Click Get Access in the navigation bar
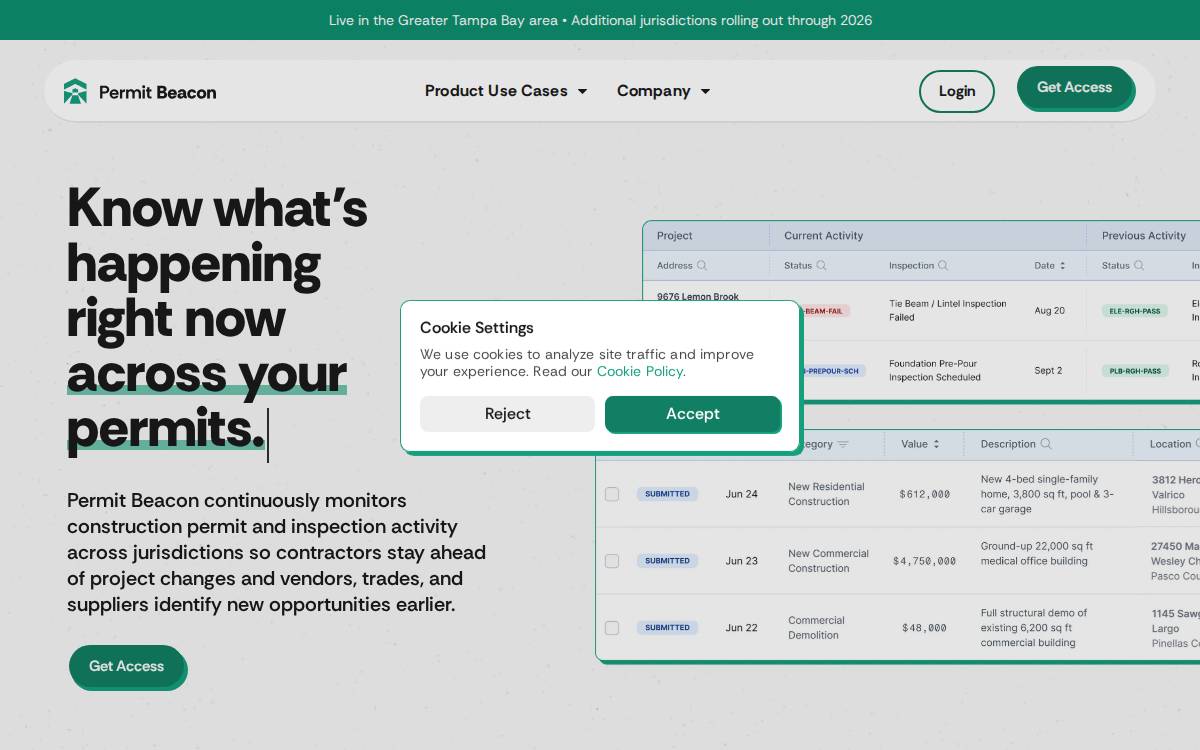 tap(1074, 88)
